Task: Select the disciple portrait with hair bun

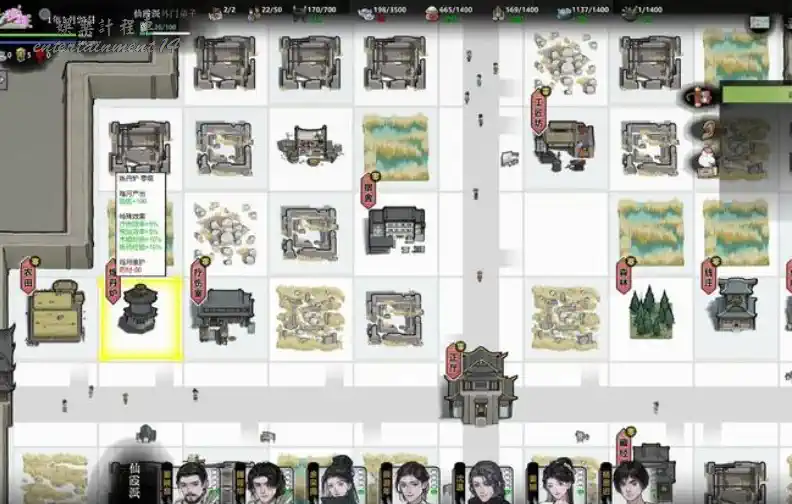Action: pyautogui.click(x=338, y=482)
